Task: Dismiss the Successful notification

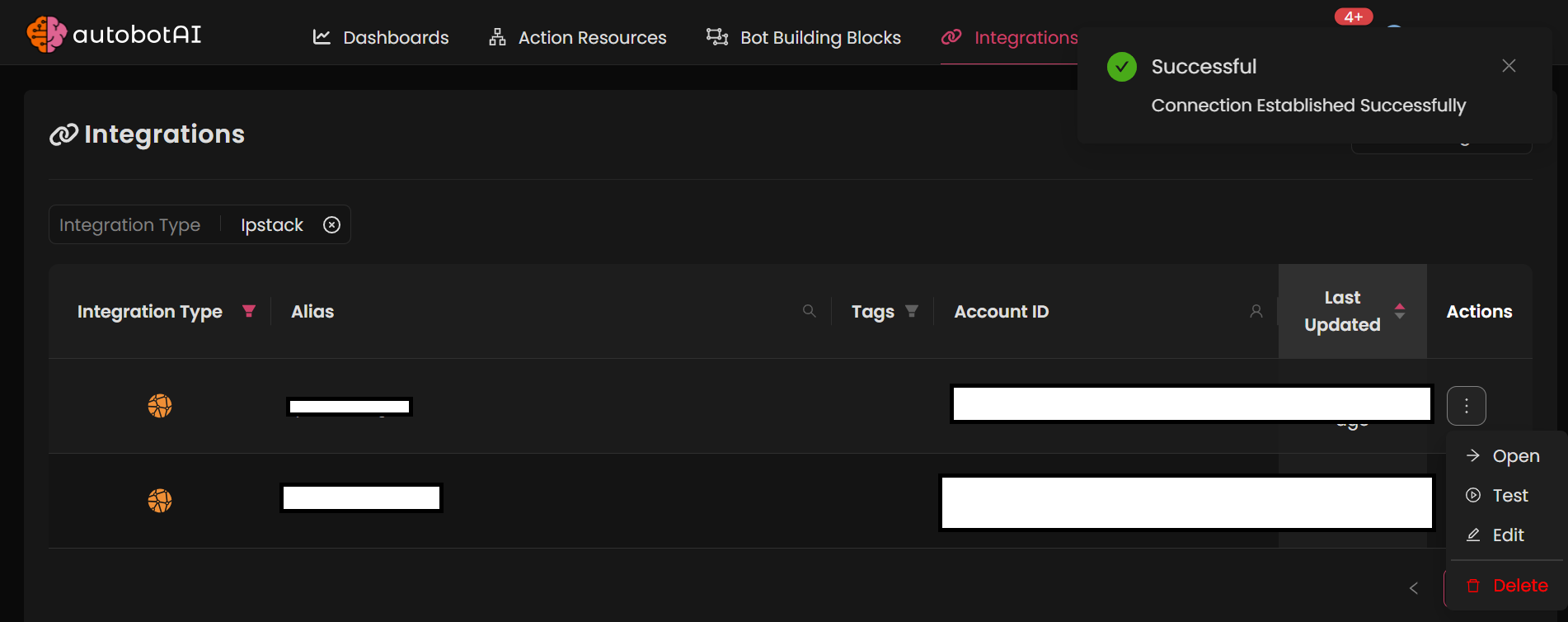Action: click(x=1509, y=66)
